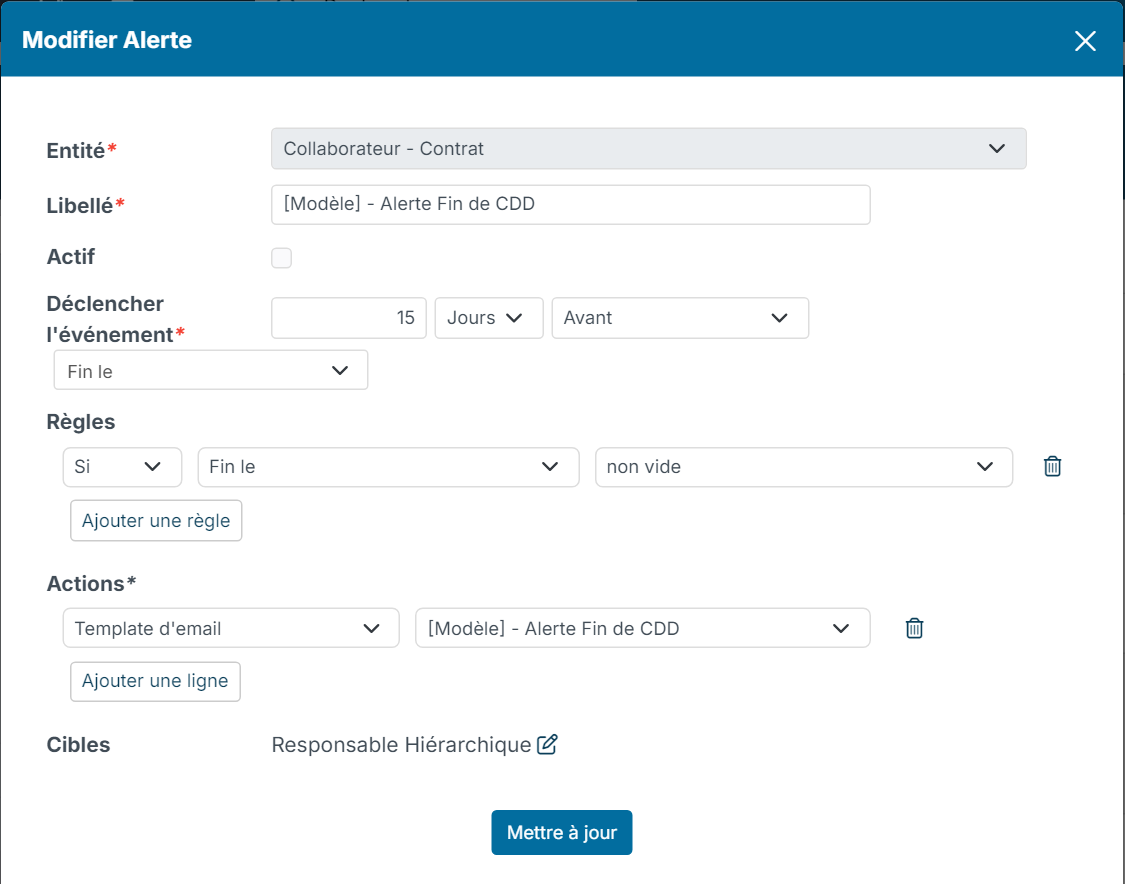Delete the 'Fin le' rule with trash icon

[1052, 466]
